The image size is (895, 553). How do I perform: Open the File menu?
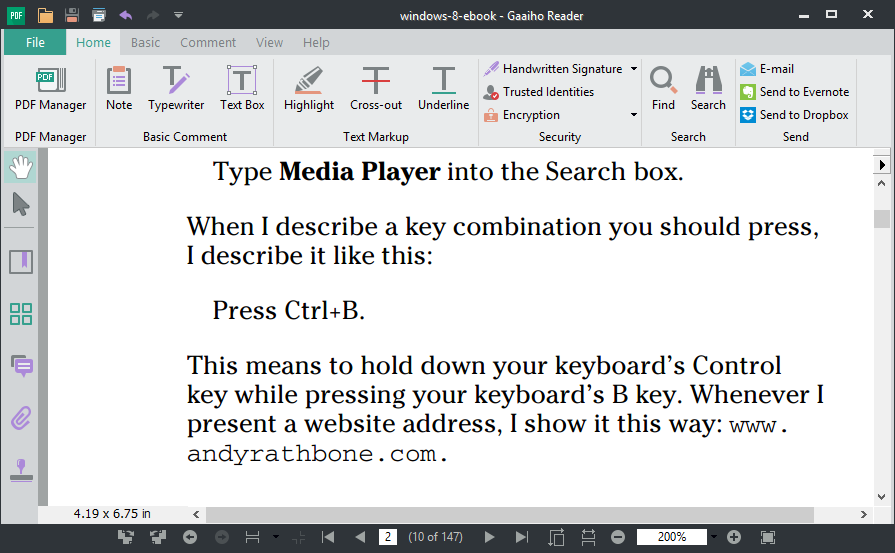tap(35, 43)
